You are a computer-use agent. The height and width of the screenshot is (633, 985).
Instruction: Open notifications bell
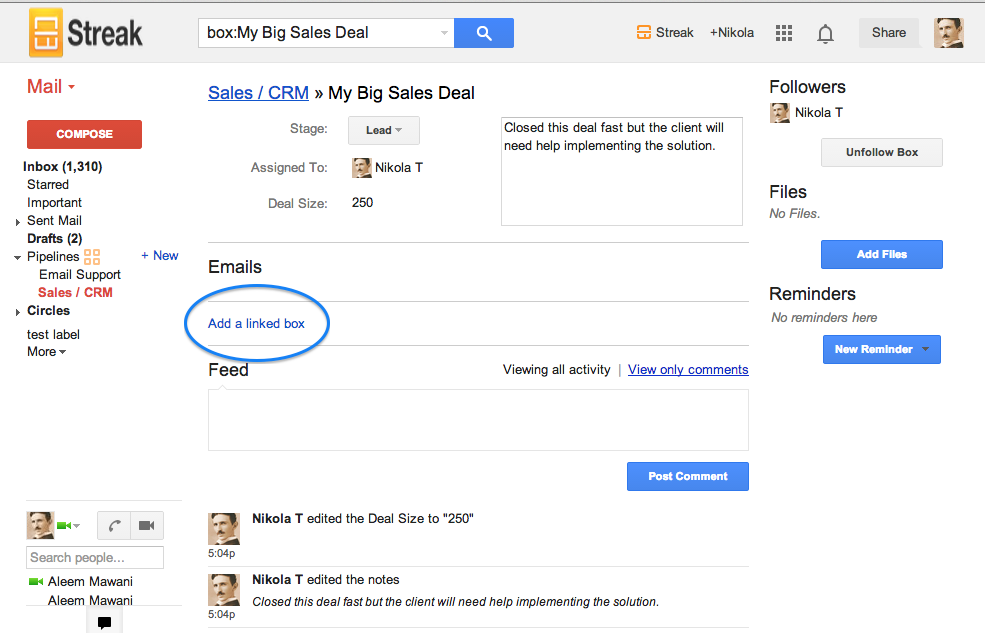point(825,33)
